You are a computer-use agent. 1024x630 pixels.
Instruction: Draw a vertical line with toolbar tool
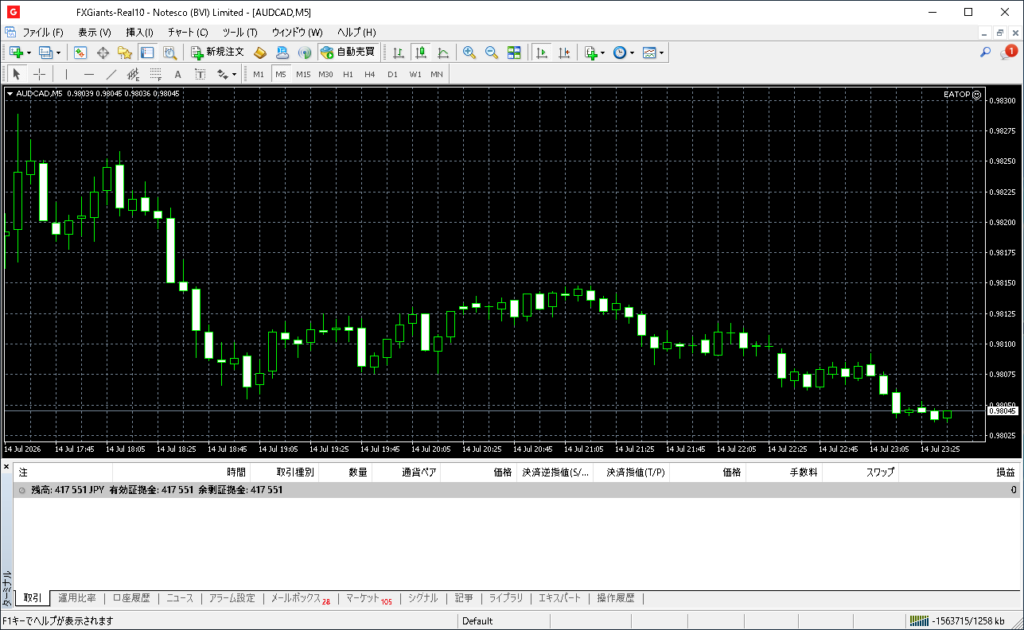[66, 74]
